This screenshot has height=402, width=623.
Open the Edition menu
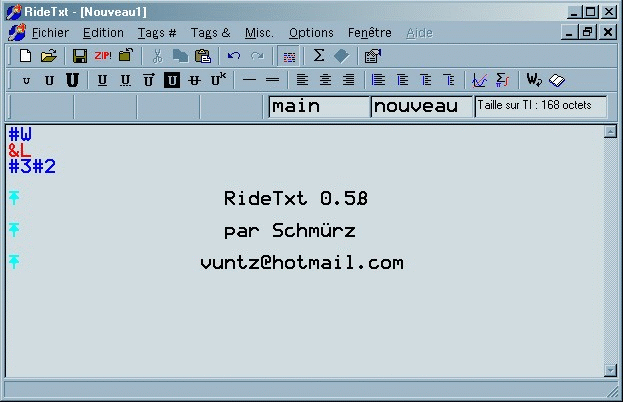(103, 33)
